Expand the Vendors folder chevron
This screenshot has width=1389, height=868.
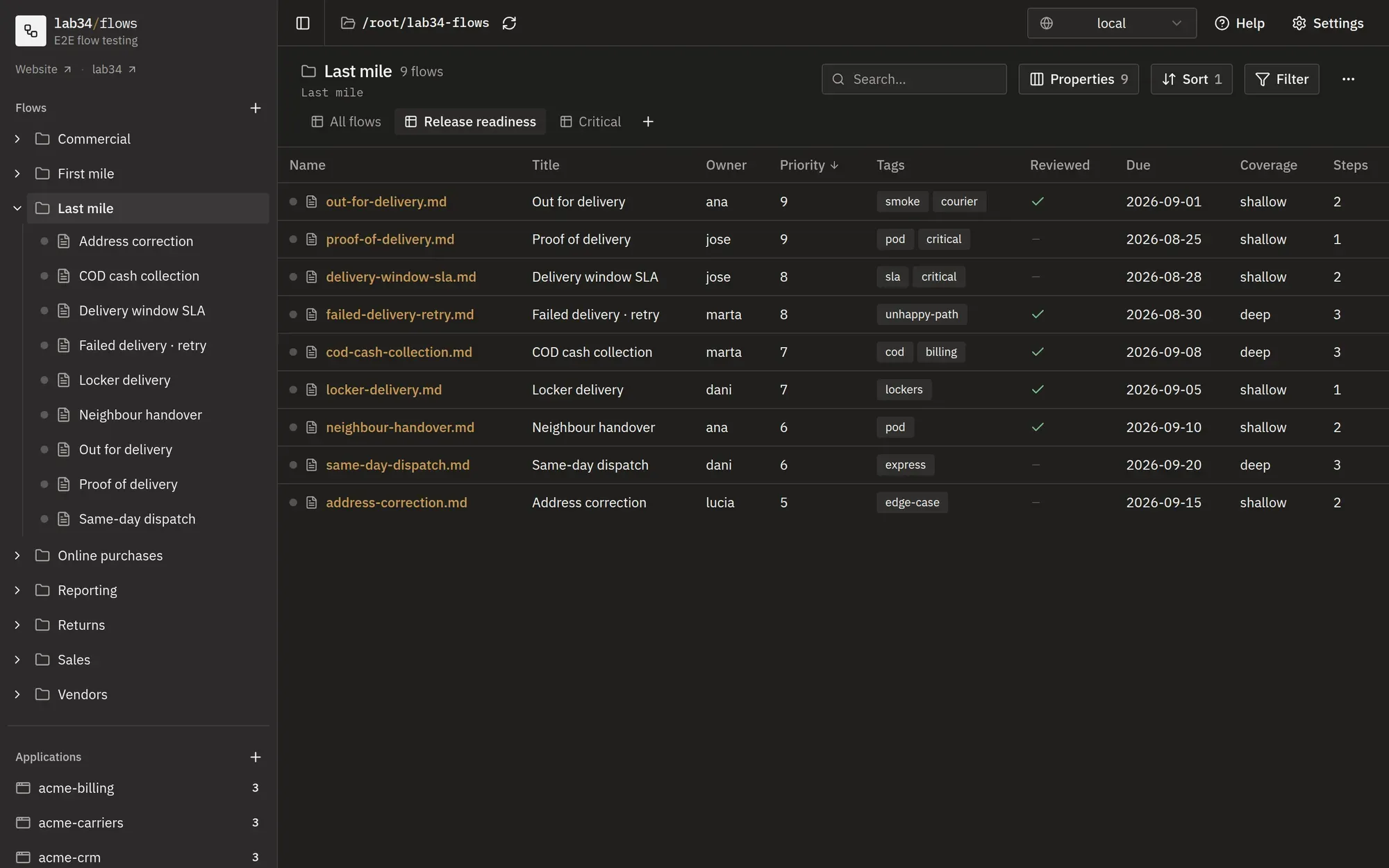click(x=17, y=694)
